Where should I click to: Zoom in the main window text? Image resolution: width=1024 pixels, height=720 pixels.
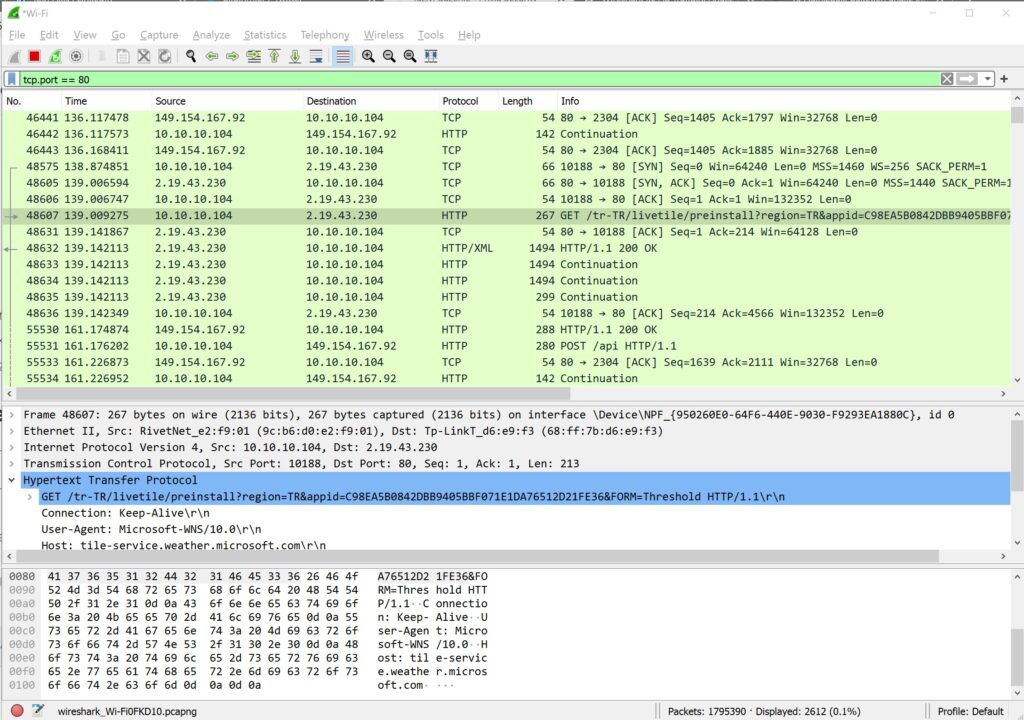point(368,57)
